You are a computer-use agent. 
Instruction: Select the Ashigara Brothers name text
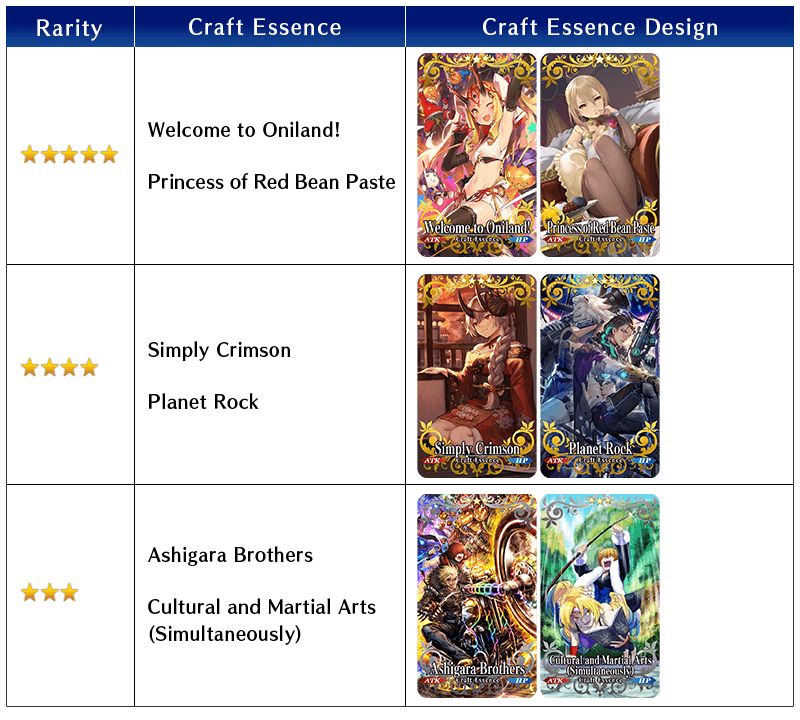point(230,555)
